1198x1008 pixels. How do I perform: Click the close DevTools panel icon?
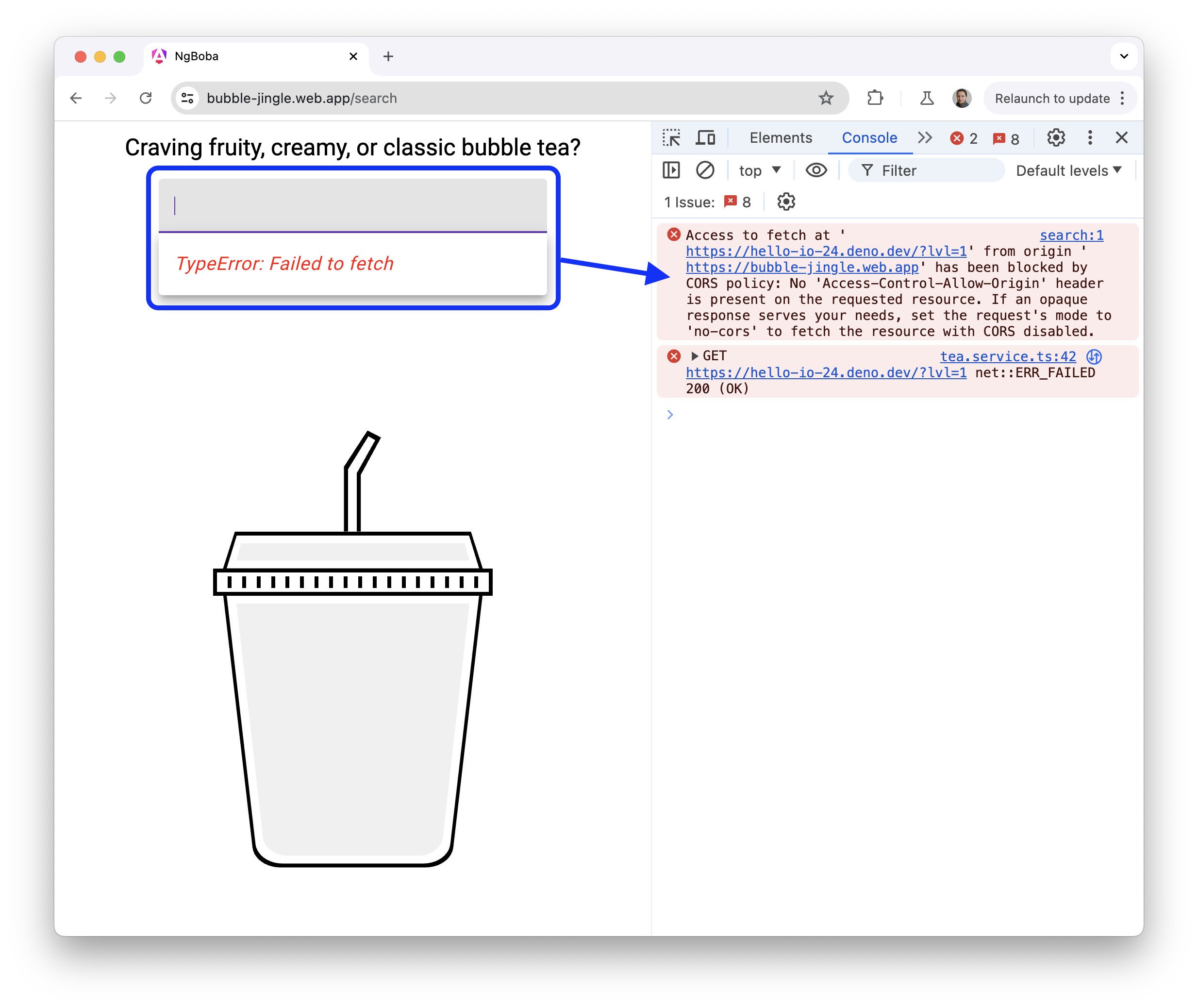click(x=1121, y=138)
